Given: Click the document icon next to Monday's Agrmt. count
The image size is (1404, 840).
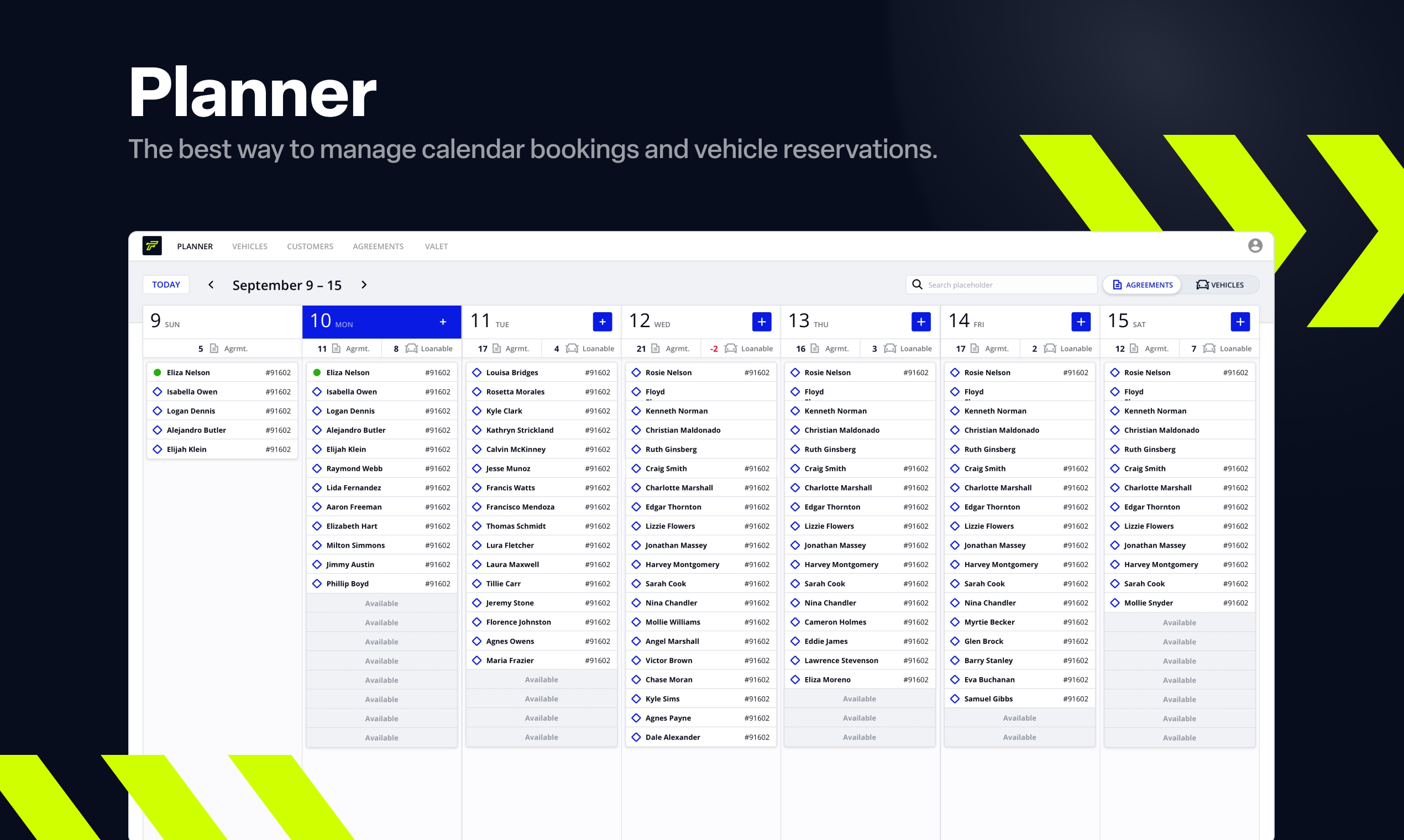Looking at the screenshot, I should [x=335, y=348].
